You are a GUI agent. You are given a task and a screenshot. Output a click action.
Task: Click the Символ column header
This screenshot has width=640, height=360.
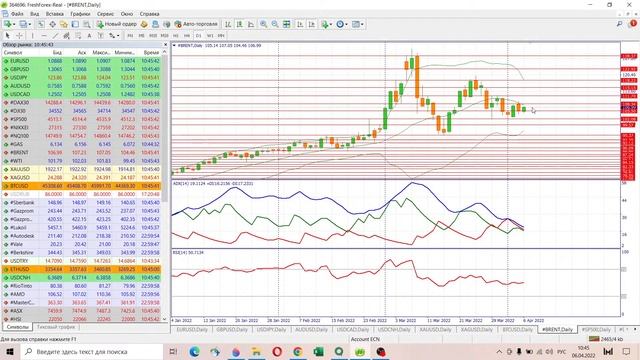tap(13, 52)
